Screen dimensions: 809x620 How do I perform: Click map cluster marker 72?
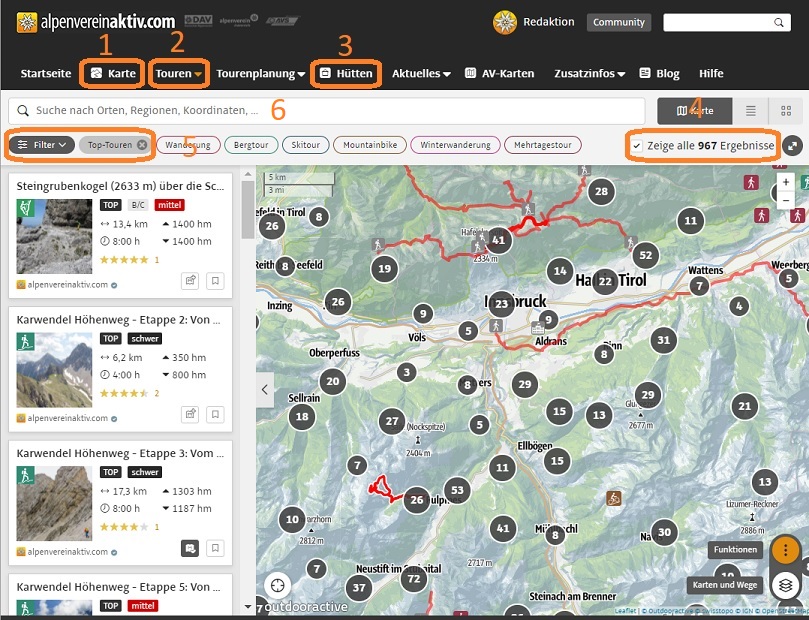click(x=414, y=579)
